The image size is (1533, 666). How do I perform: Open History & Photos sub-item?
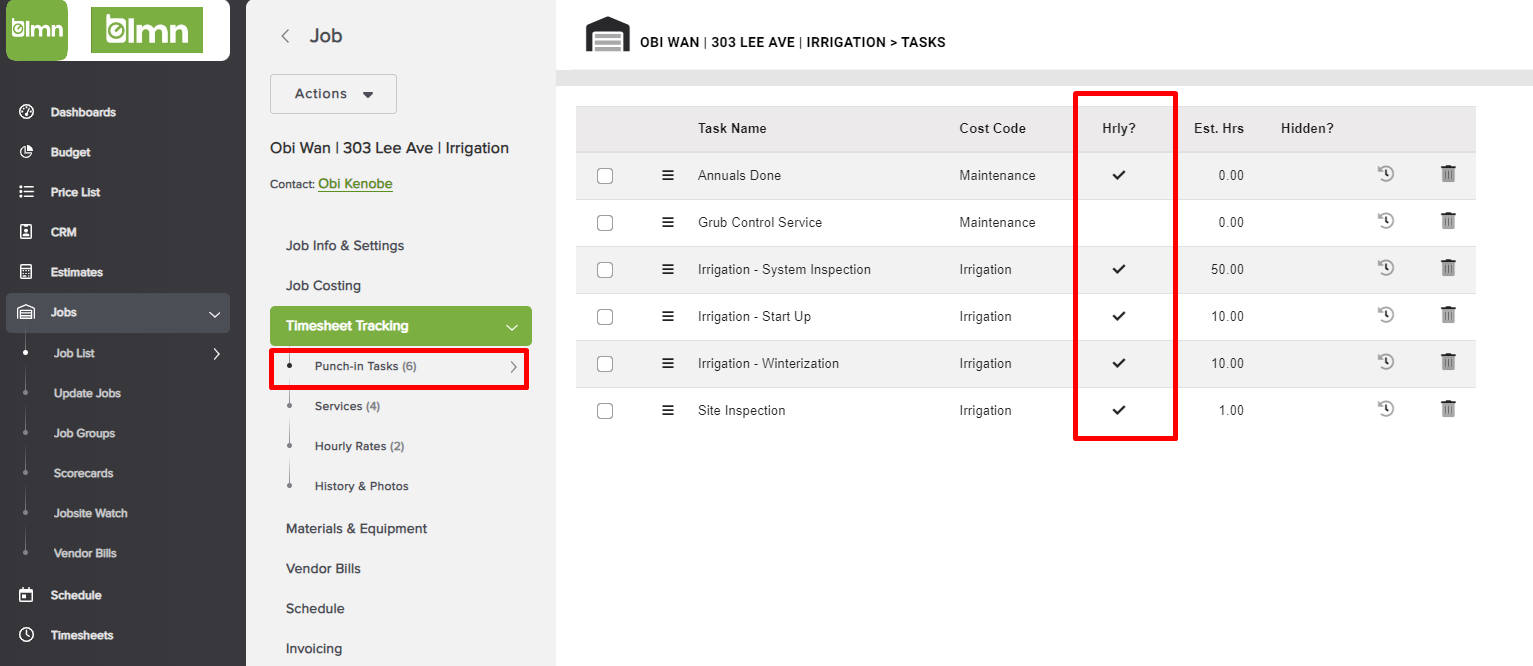coord(361,486)
